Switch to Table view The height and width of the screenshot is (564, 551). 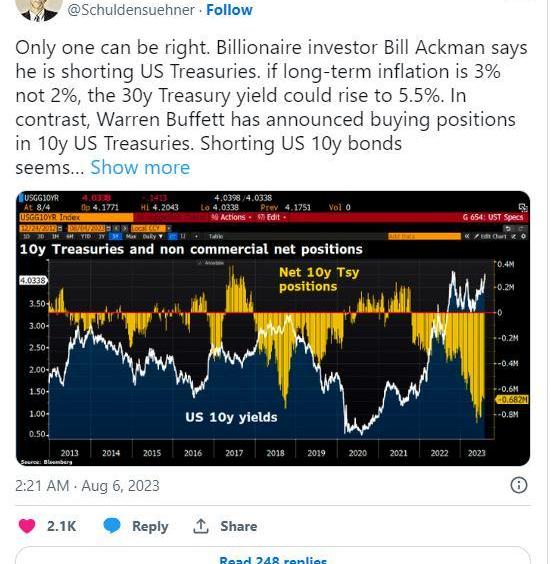coord(216,236)
